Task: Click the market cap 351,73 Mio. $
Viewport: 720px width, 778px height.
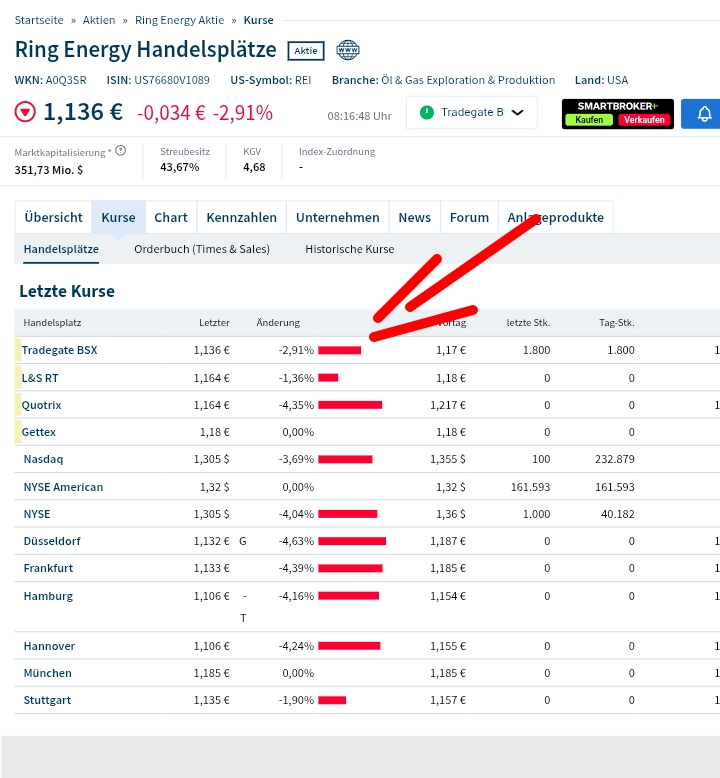Action: point(49,170)
